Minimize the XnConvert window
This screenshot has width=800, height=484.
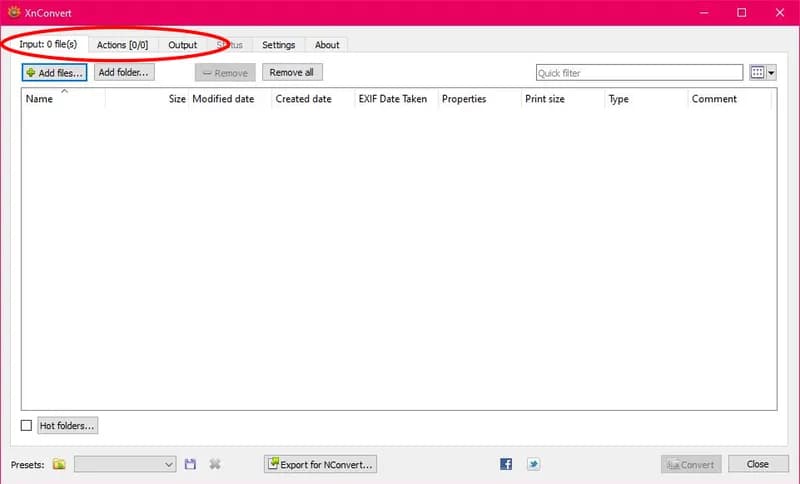click(704, 13)
